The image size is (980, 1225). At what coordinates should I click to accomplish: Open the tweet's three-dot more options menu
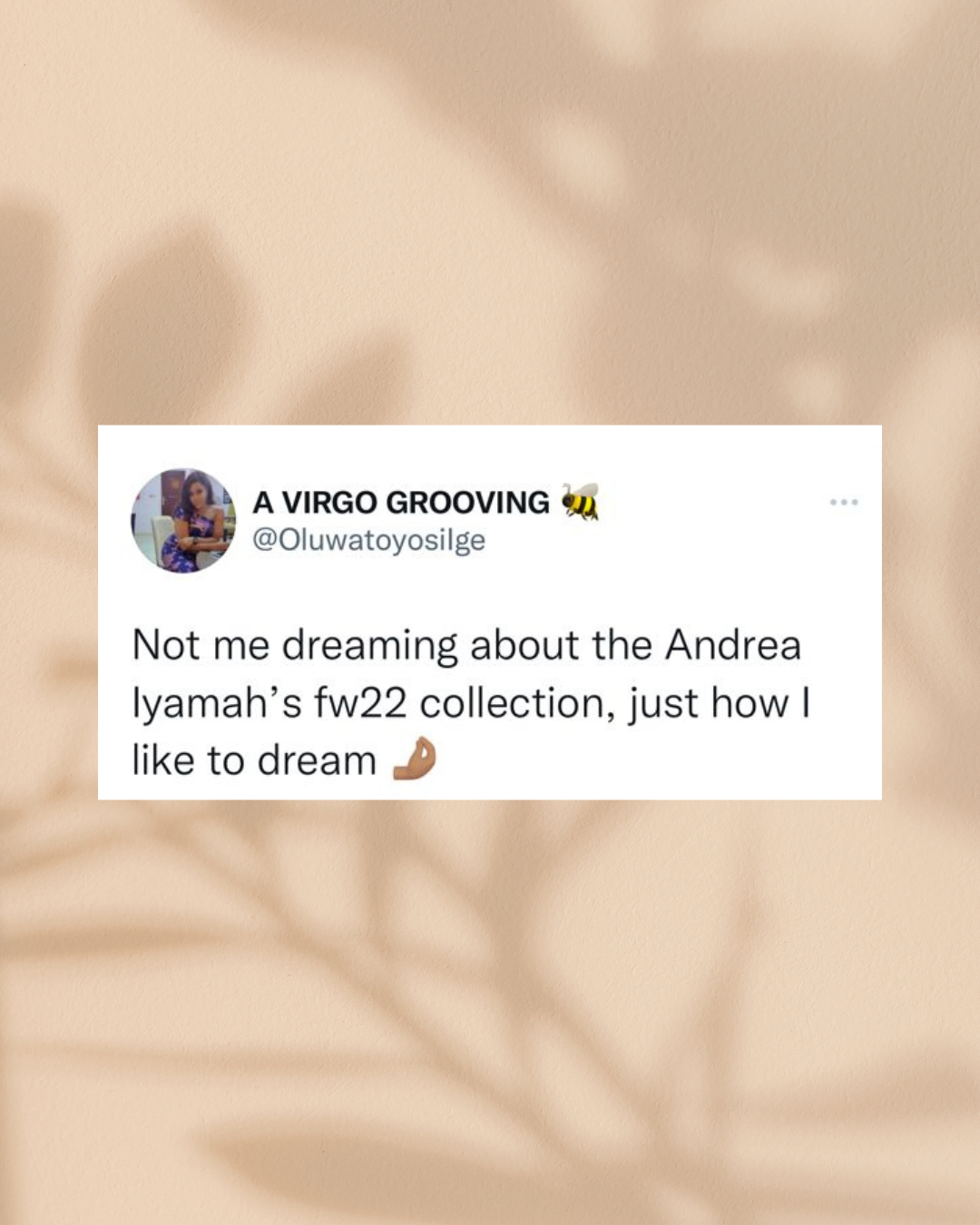[844, 502]
